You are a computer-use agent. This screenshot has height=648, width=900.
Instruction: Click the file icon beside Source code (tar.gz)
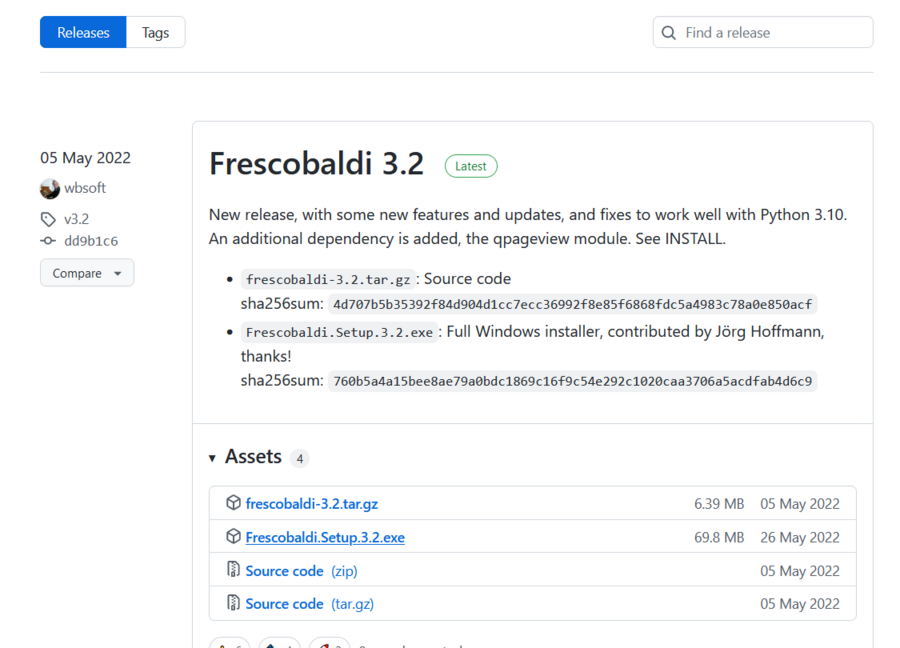click(x=233, y=603)
